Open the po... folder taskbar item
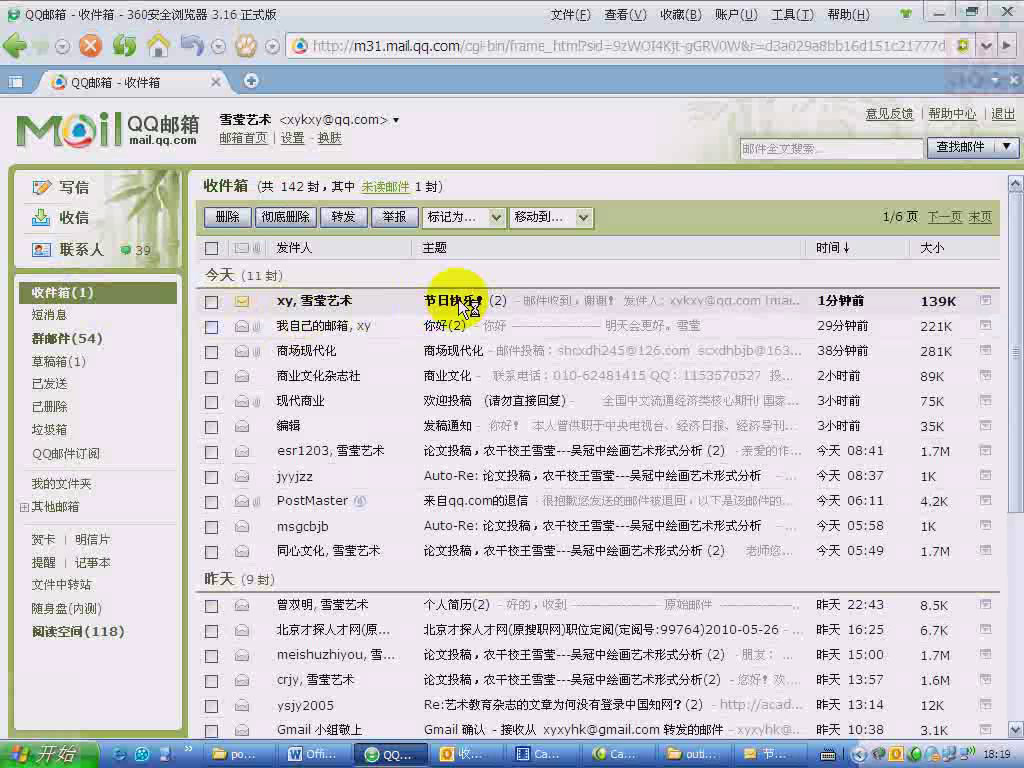 tap(236, 755)
